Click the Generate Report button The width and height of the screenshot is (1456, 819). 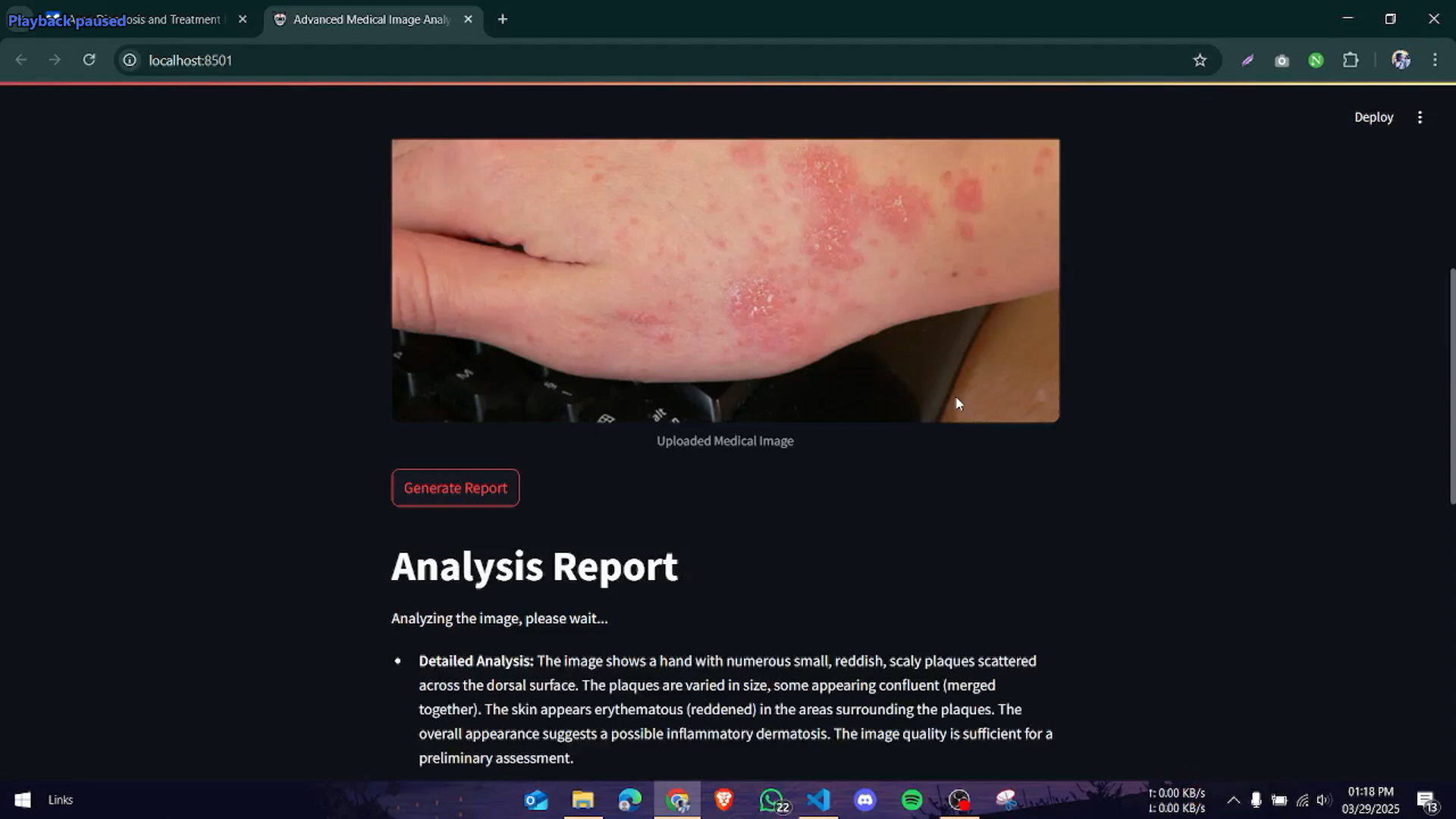455,488
